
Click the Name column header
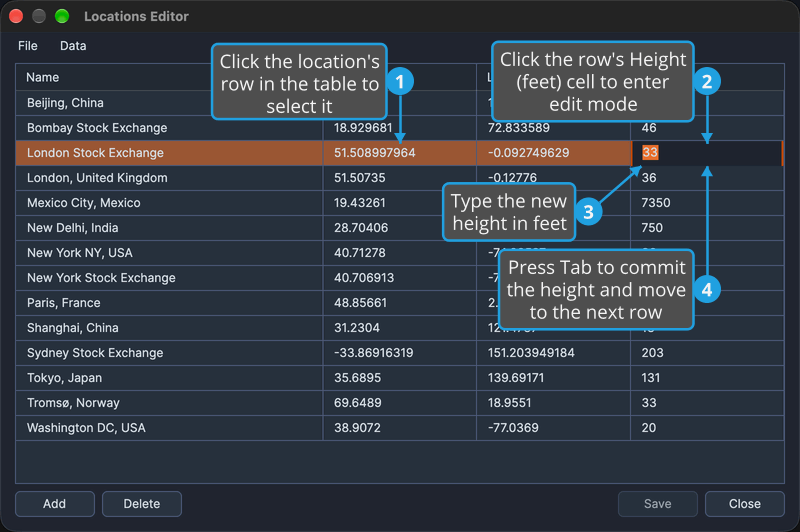[169, 77]
